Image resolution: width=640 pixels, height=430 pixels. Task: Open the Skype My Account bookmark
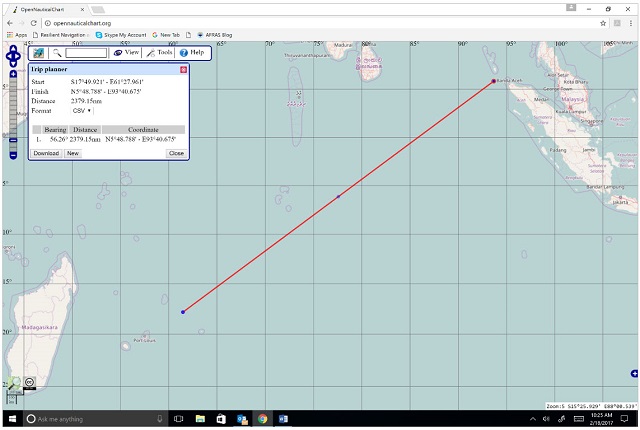[121, 35]
